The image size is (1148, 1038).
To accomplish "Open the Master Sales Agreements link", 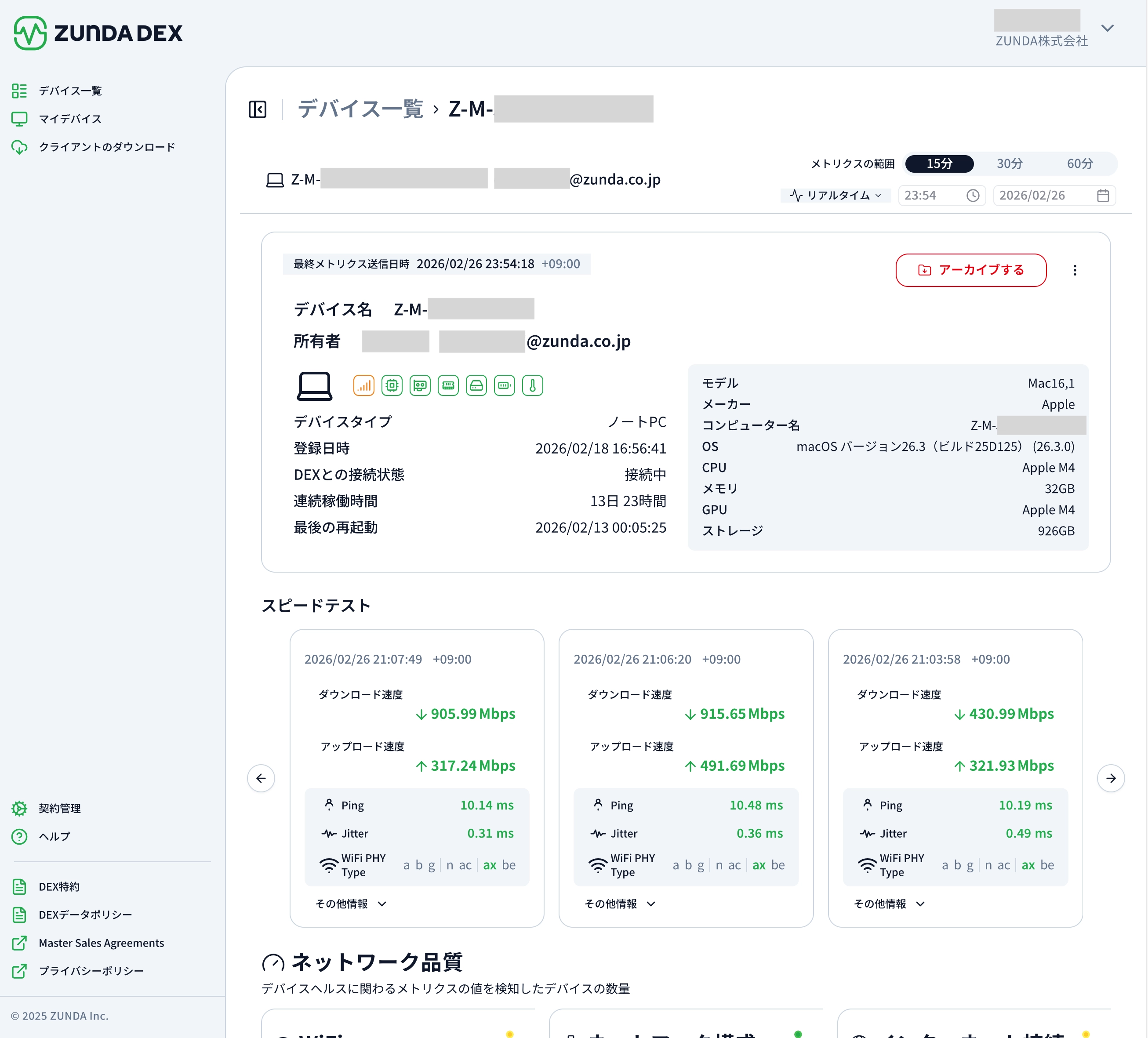I will tap(101, 943).
